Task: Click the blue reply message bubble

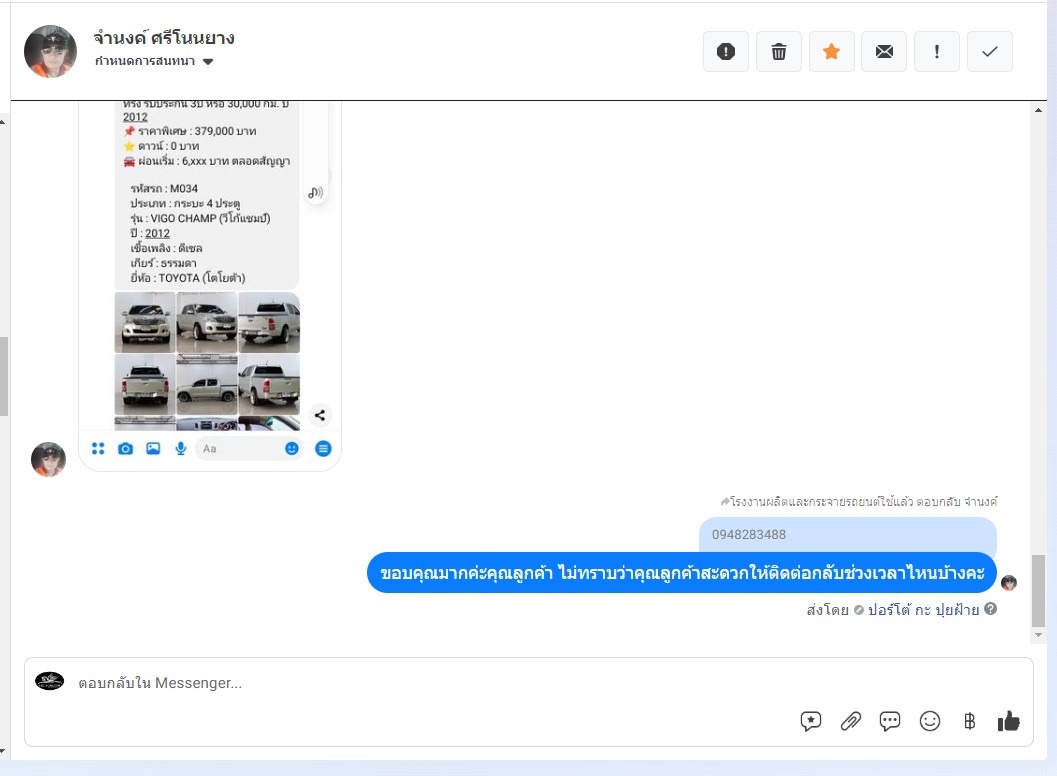Action: [x=682, y=573]
